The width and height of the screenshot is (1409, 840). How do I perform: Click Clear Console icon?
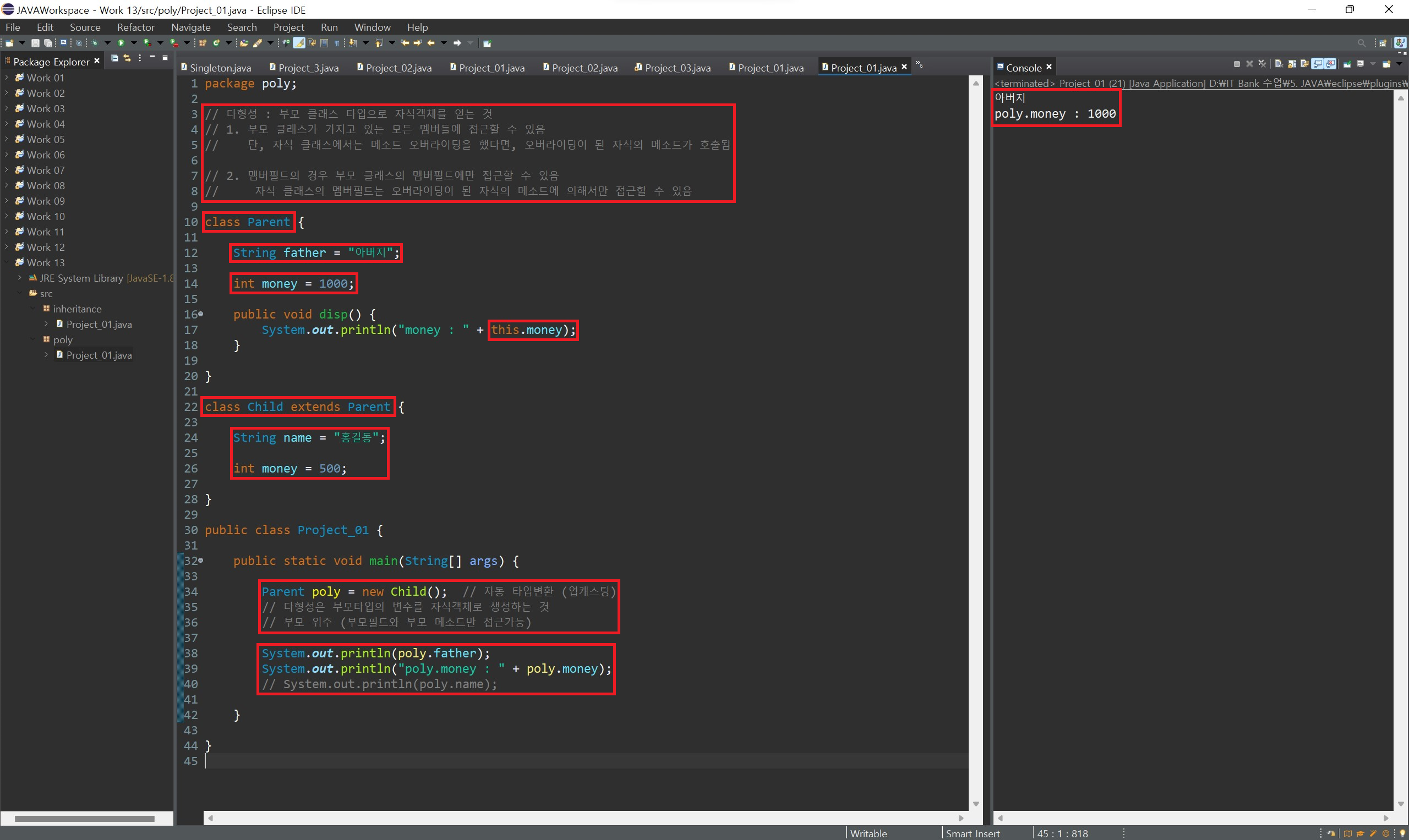[x=1279, y=64]
